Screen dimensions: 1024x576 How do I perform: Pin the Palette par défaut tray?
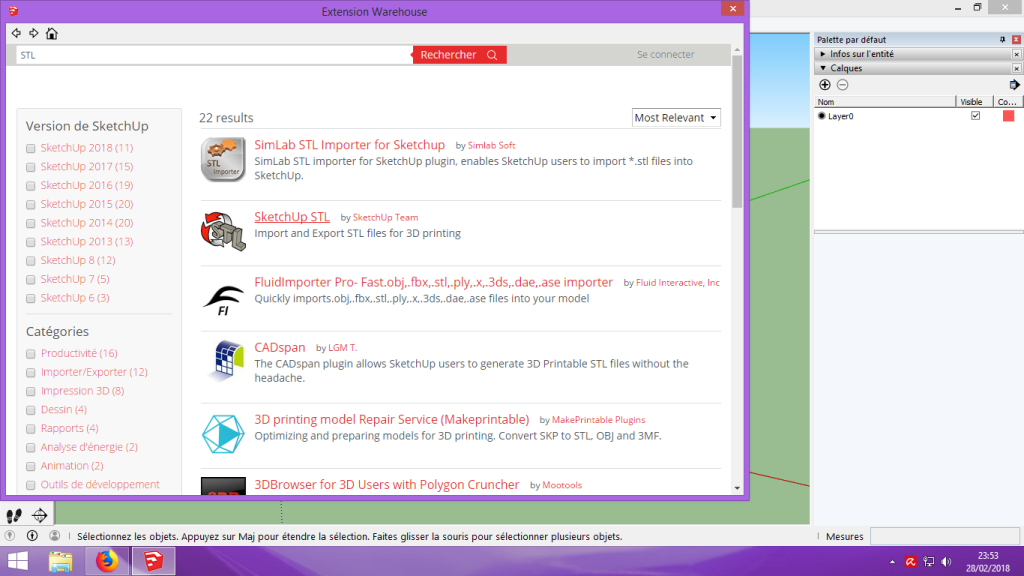pos(1002,40)
